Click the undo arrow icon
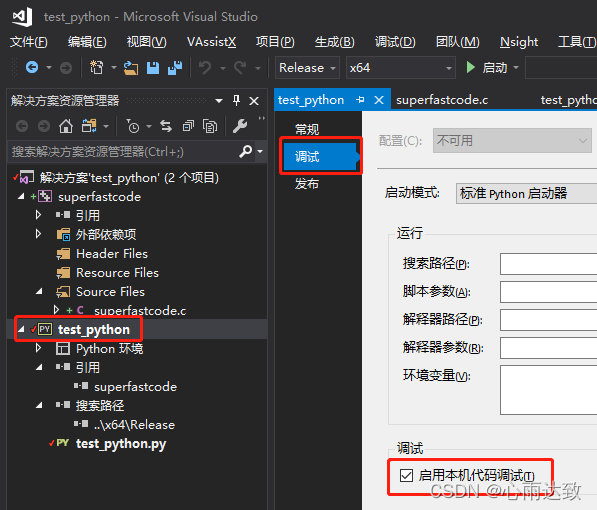This screenshot has width=597, height=510. coord(205,68)
